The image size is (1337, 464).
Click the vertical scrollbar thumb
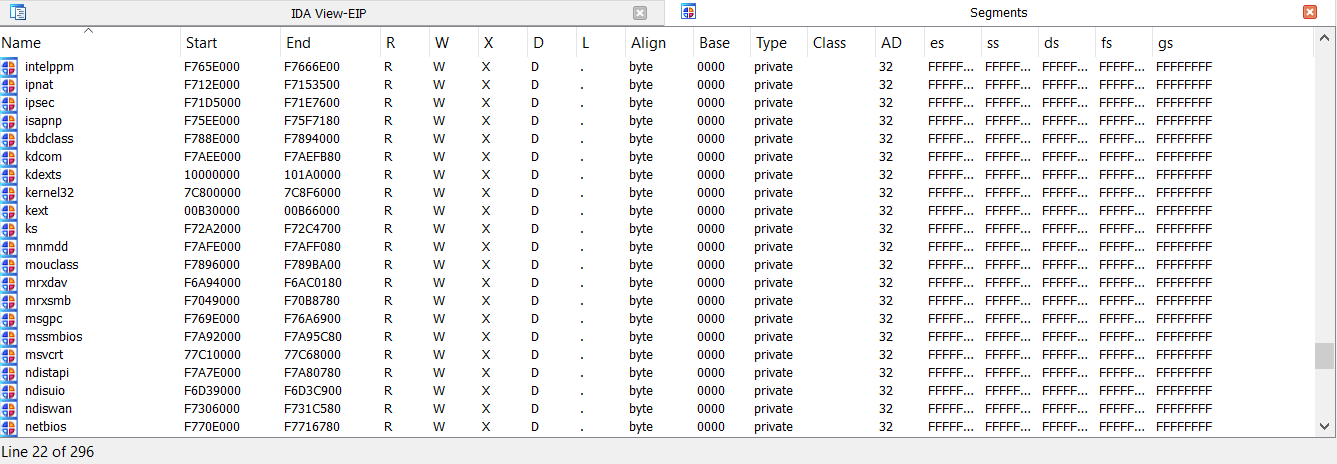(x=1324, y=356)
